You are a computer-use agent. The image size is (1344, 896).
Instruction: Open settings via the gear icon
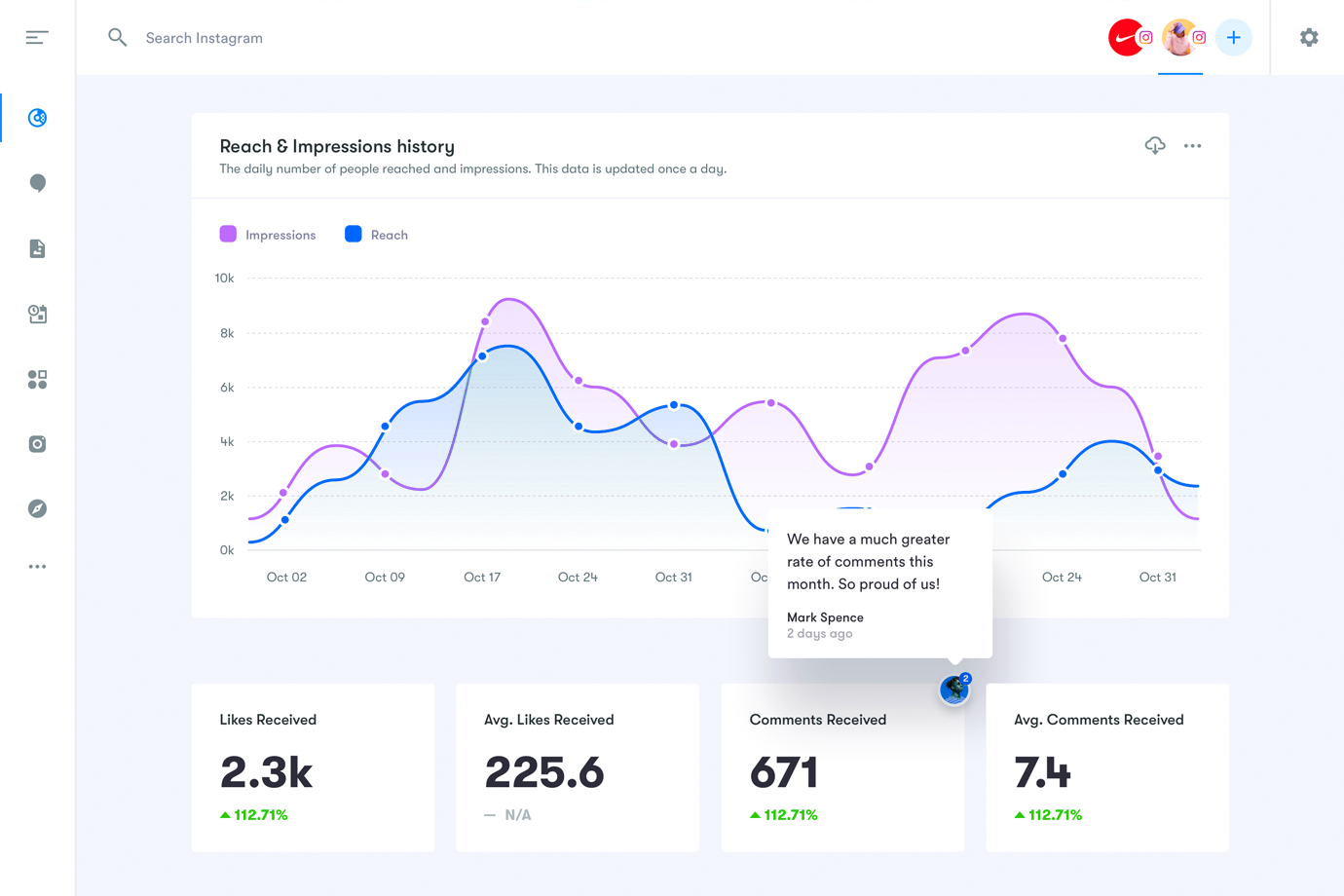[1309, 38]
